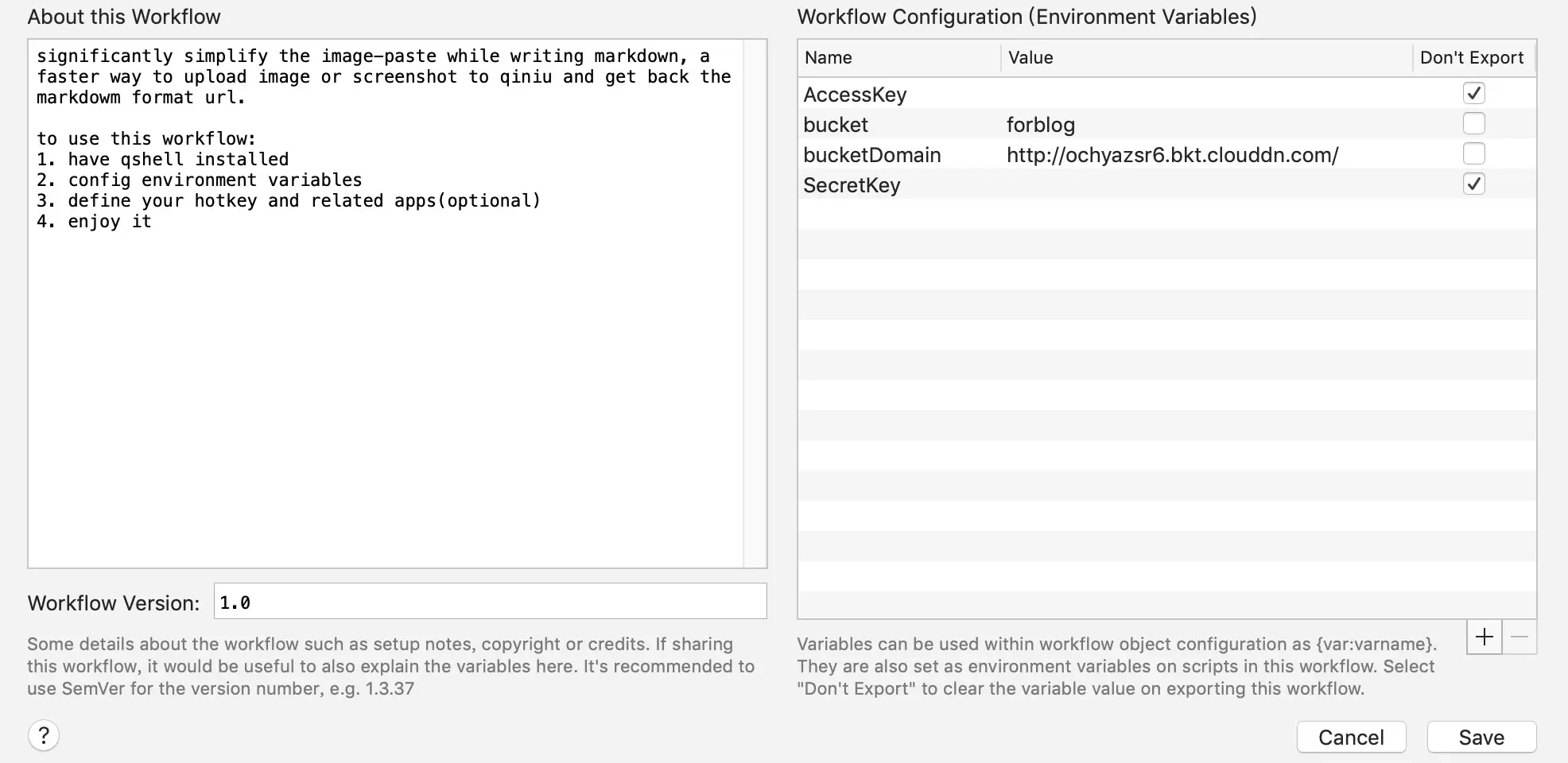Image resolution: width=1568 pixels, height=763 pixels.
Task: Select the SecretKey variable name
Action: click(852, 185)
